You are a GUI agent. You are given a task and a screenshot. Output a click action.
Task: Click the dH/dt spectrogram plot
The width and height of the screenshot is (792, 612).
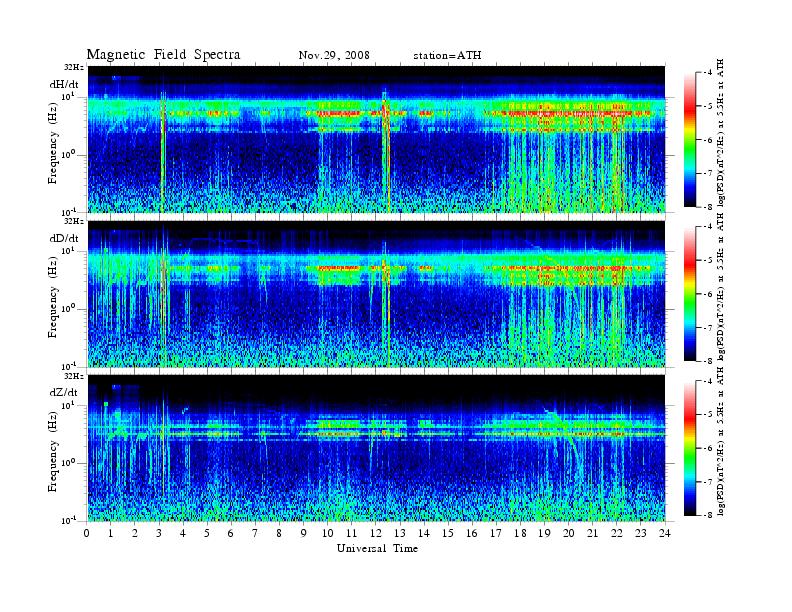point(377,139)
